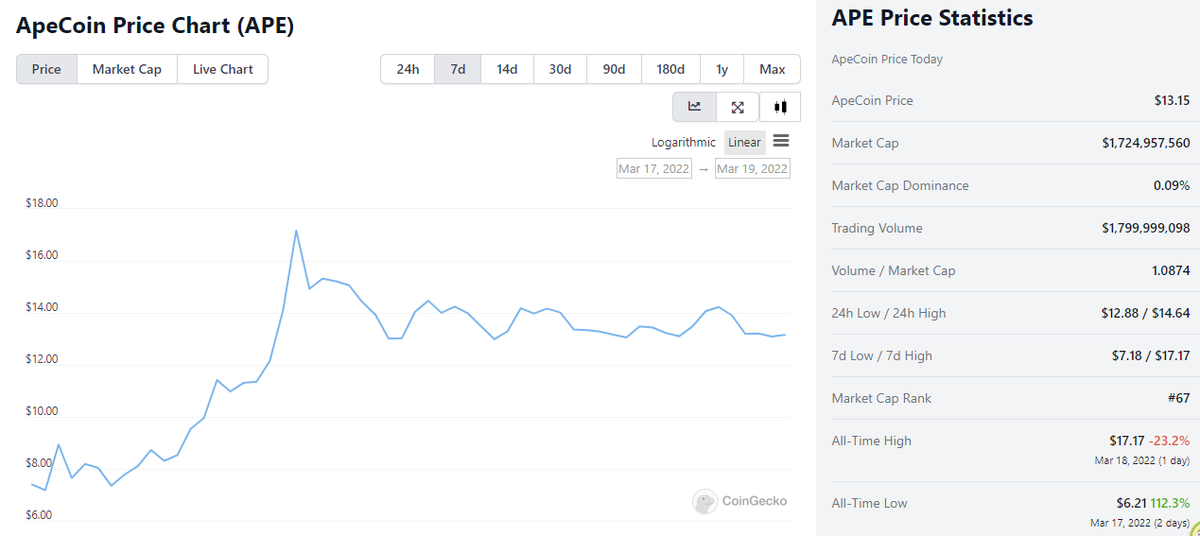
Task: Click the Trading Volume label
Action: point(877,228)
